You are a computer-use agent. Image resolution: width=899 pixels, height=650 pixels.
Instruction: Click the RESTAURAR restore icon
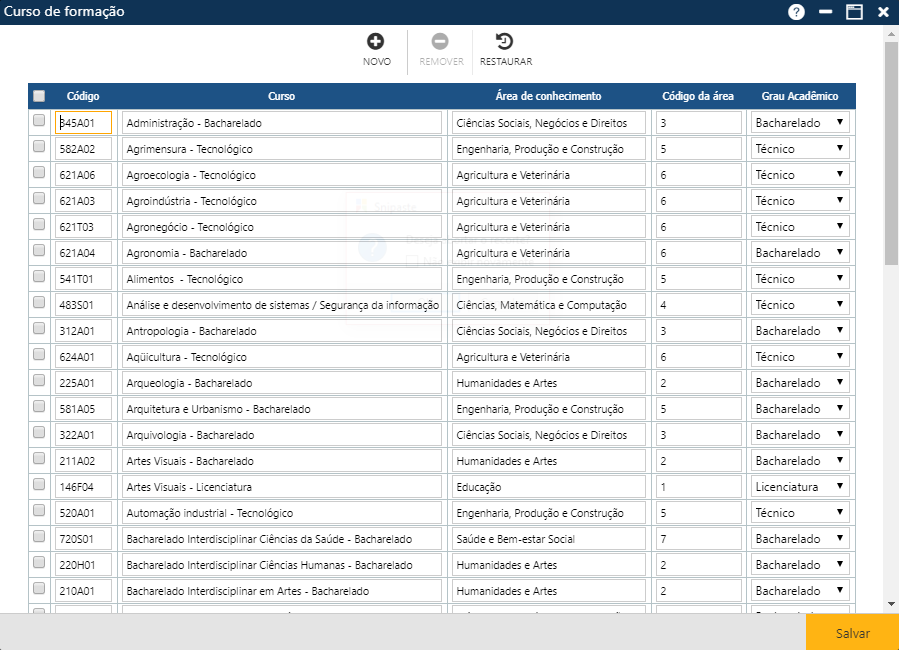pos(505,41)
